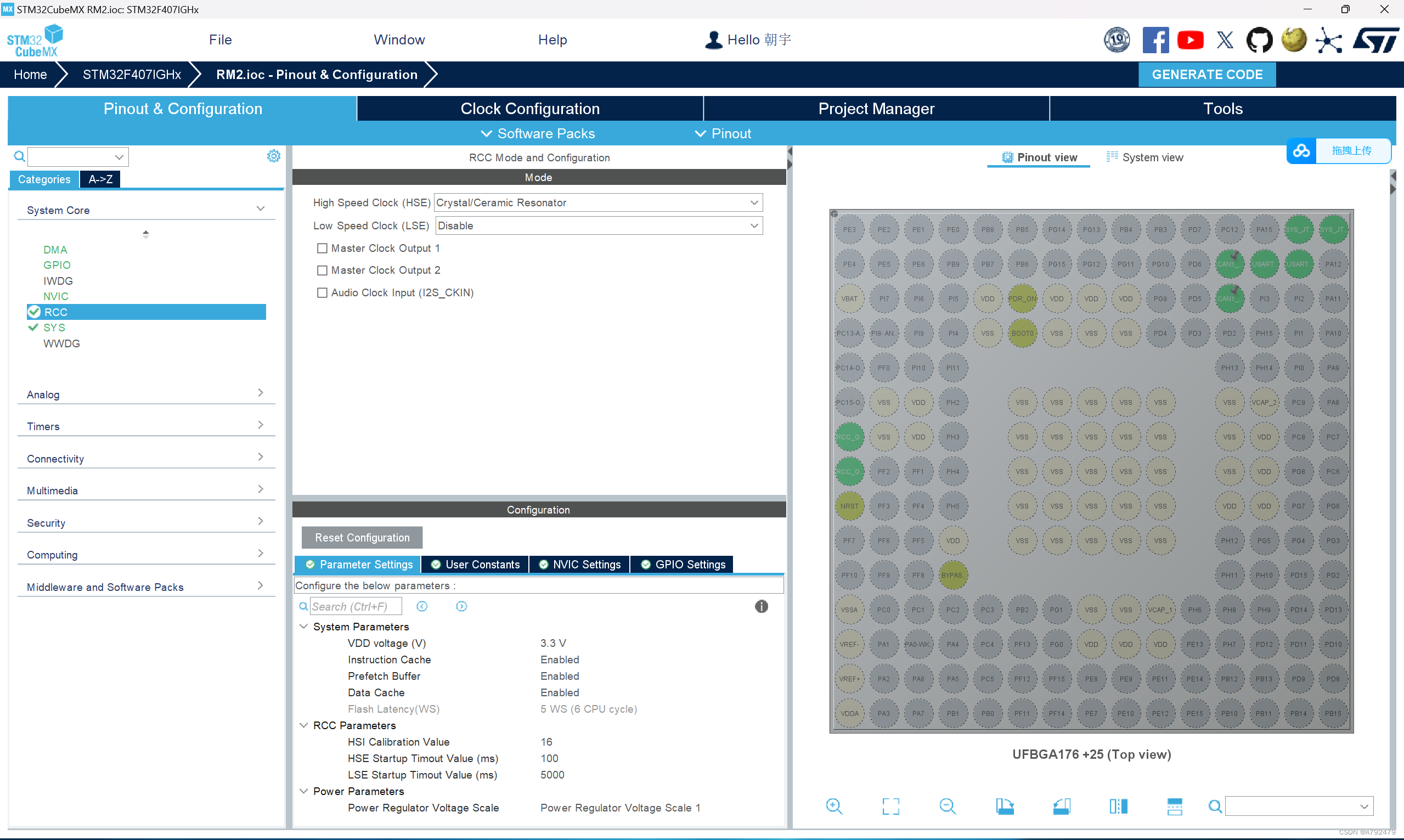Viewport: 1404px width, 840px height.
Task: Click the green RCC_OSC_IN pin
Action: tap(849, 437)
